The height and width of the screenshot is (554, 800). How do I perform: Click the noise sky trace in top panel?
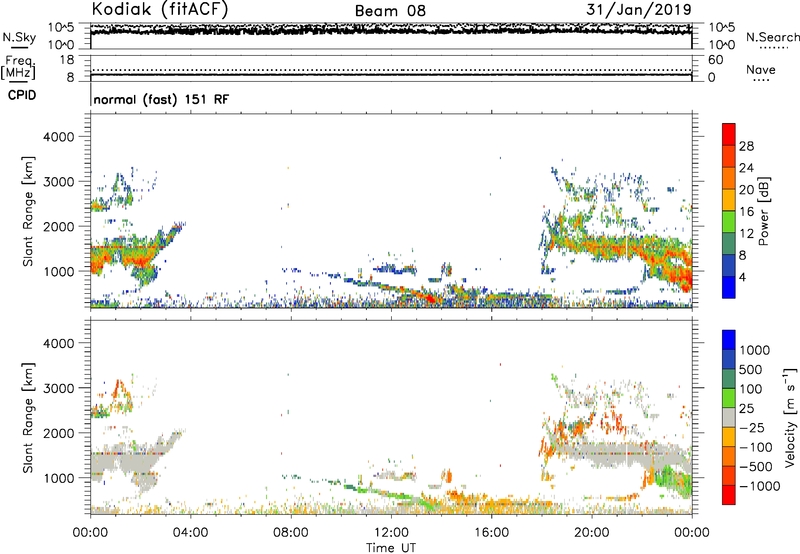[x=391, y=31]
